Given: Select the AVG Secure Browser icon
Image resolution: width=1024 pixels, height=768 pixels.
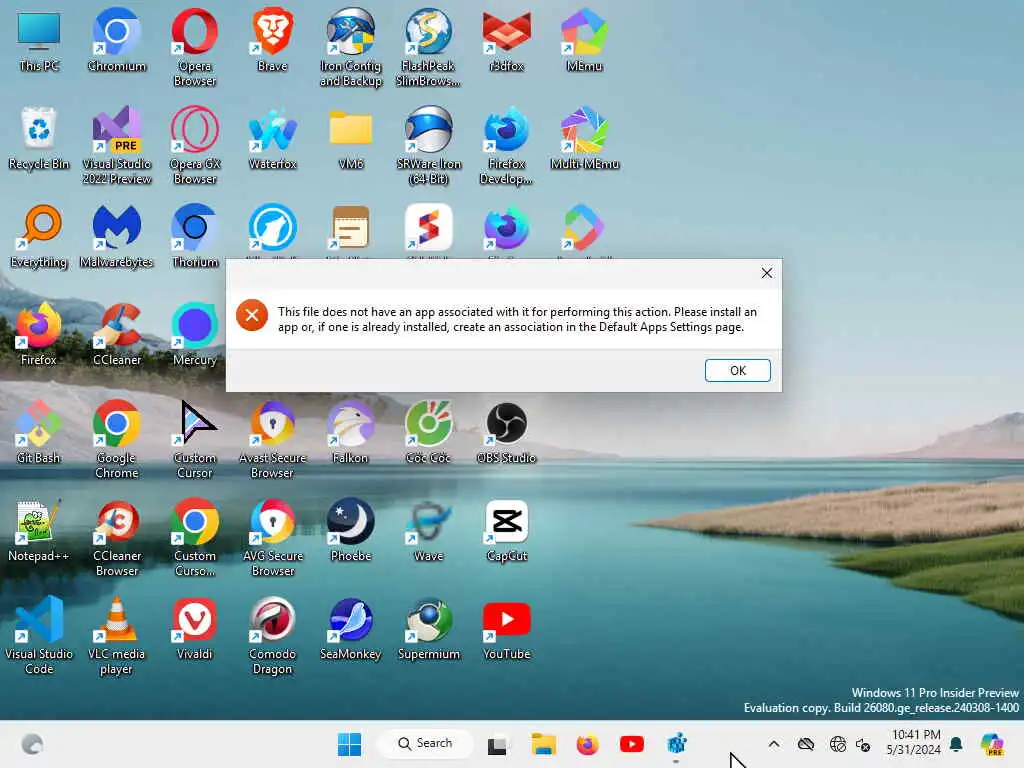Looking at the screenshot, I should 272,537.
